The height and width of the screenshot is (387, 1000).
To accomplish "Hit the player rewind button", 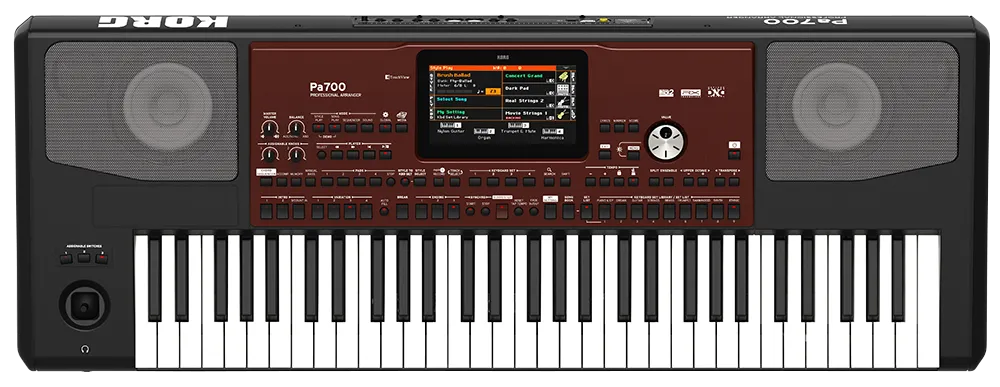I will (337, 155).
